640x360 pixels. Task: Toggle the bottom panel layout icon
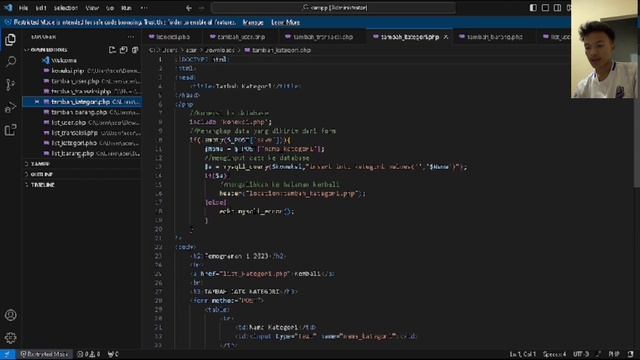tap(545, 8)
